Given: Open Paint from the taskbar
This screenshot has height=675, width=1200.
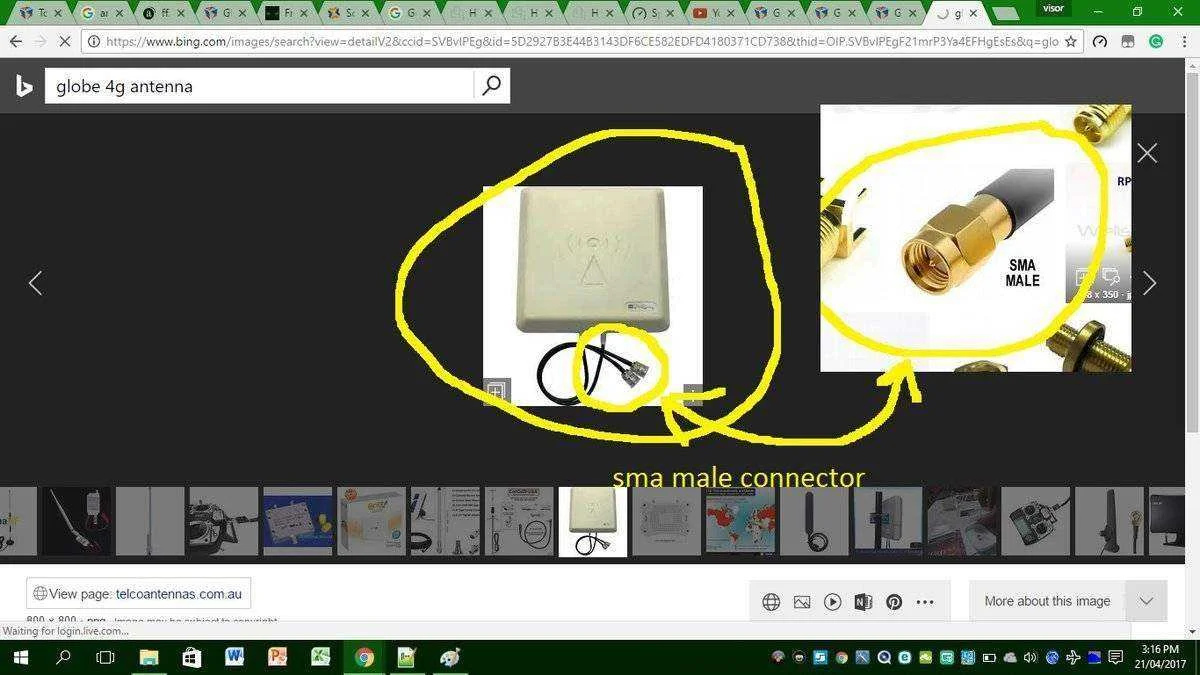Looking at the screenshot, I should pos(450,657).
